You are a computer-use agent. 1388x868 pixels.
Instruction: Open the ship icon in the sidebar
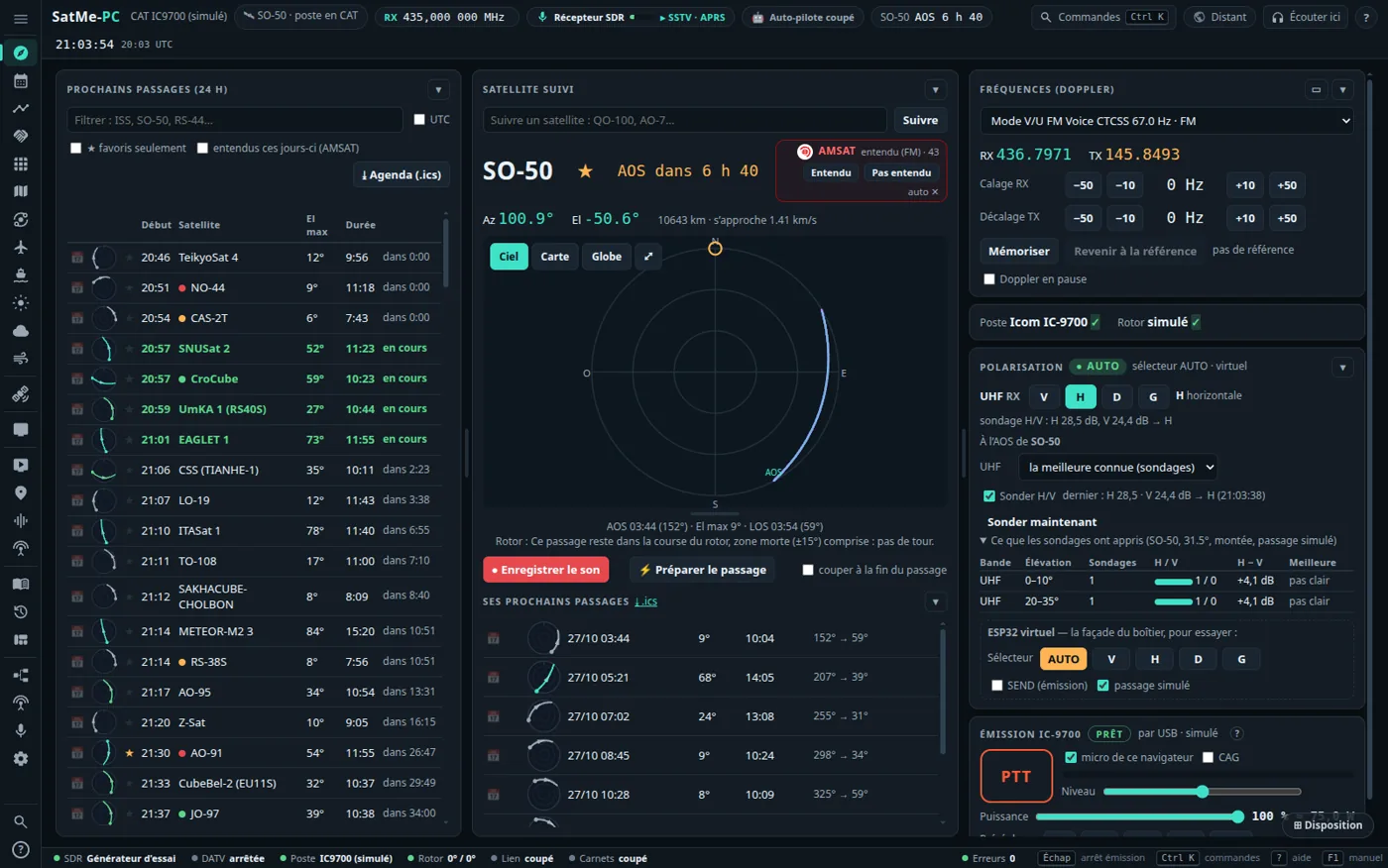(20, 275)
